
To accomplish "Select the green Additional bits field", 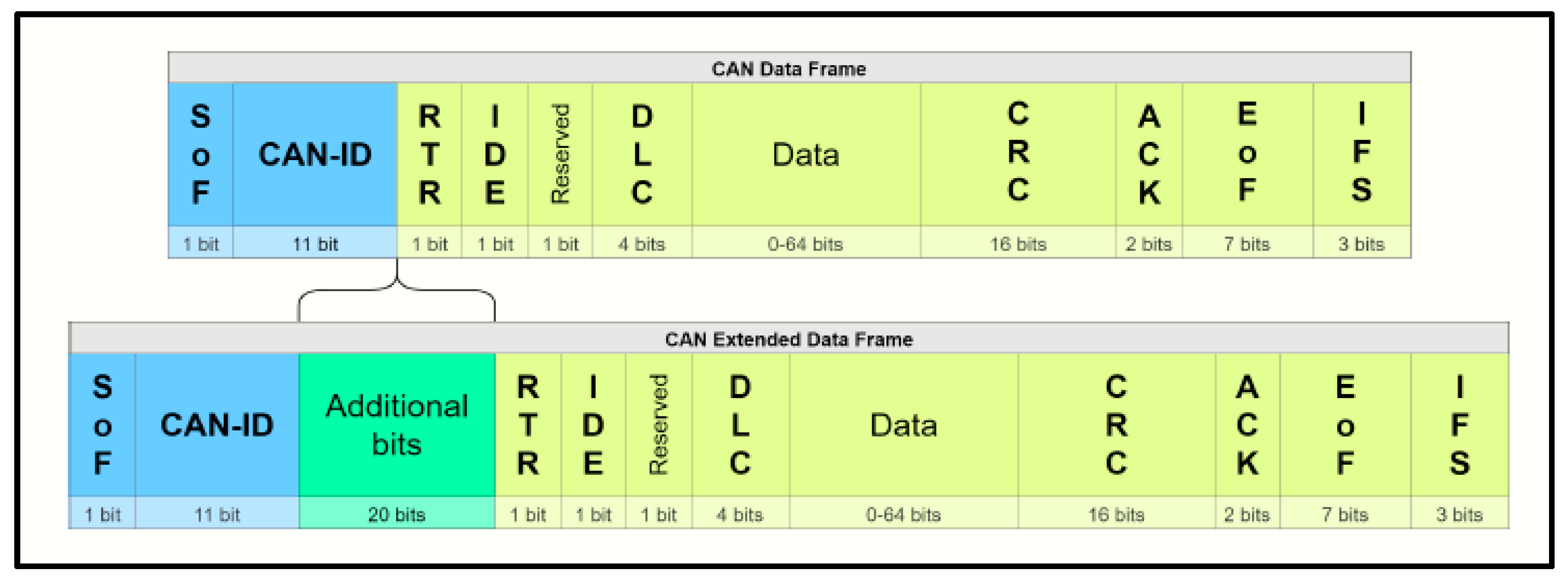I will tap(397, 425).
